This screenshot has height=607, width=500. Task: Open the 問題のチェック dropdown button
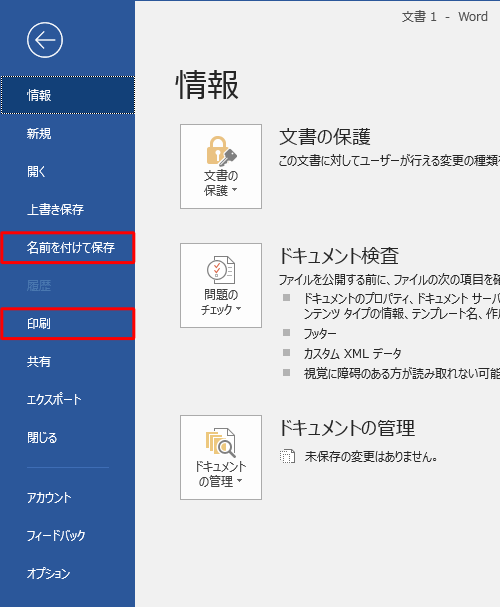[x=221, y=285]
